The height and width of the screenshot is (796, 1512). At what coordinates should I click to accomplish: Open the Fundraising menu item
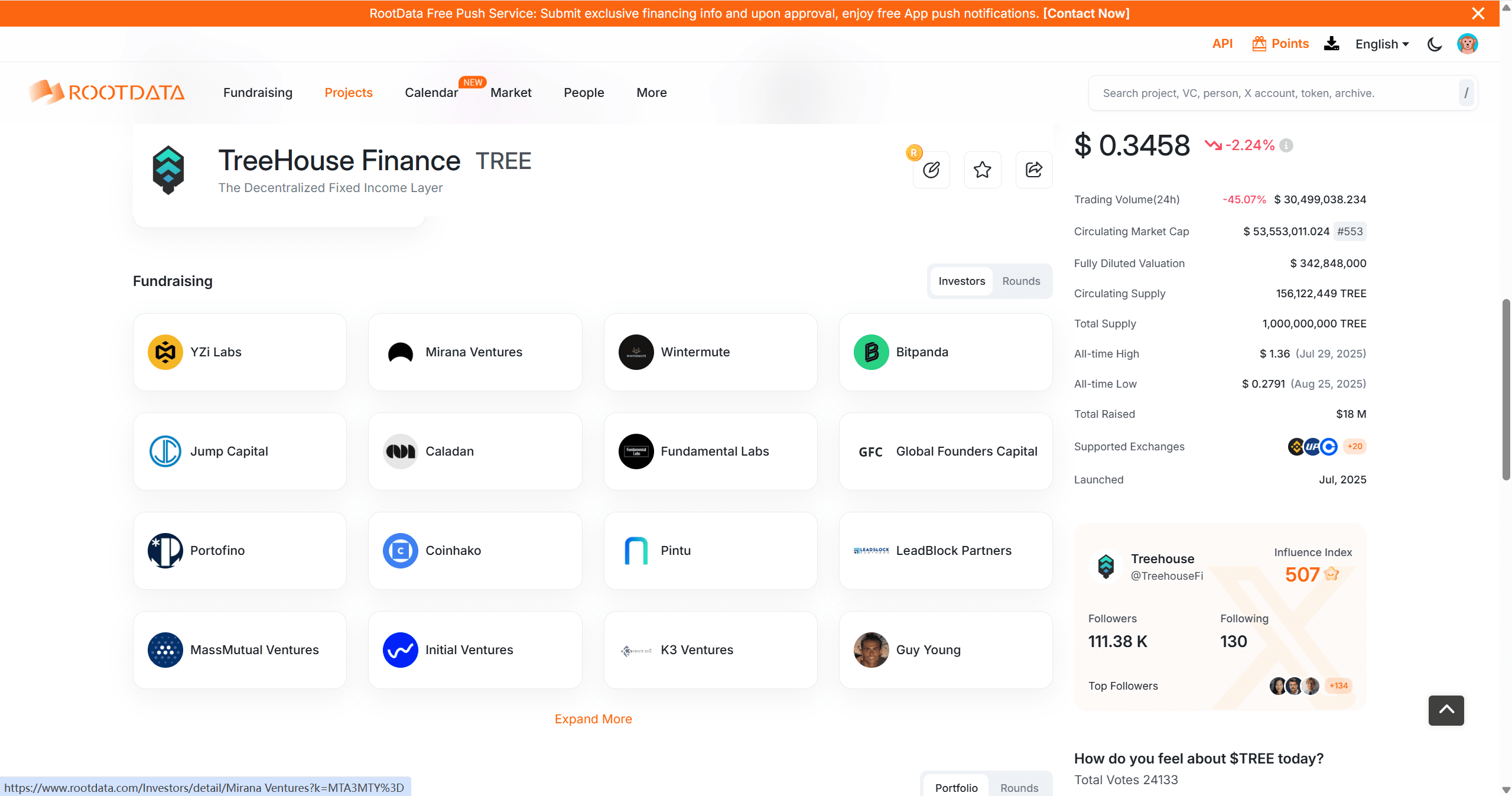pos(258,93)
